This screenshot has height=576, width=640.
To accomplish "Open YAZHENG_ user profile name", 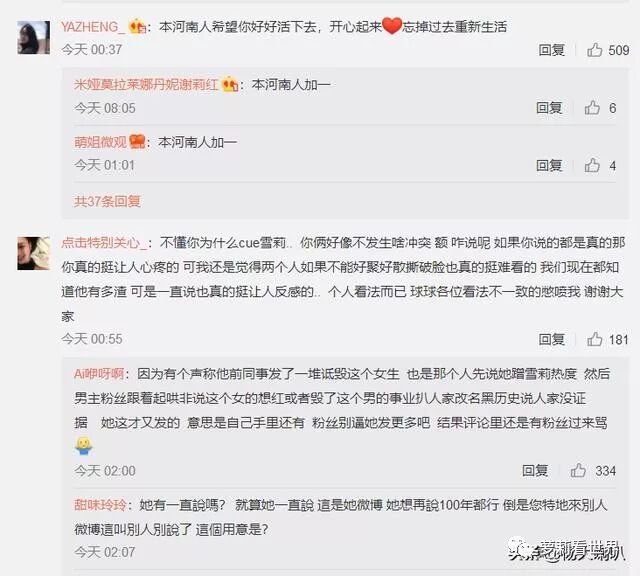I will (x=92, y=27).
